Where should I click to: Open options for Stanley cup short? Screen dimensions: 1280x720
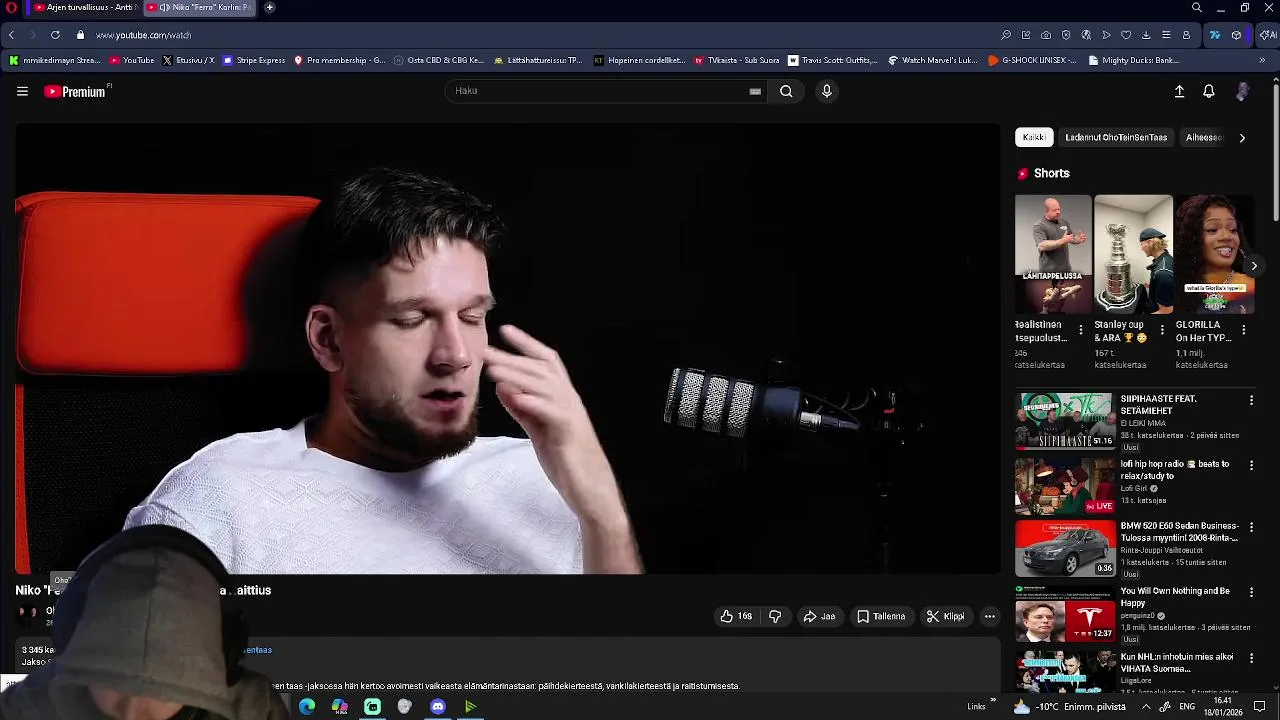[1162, 329]
